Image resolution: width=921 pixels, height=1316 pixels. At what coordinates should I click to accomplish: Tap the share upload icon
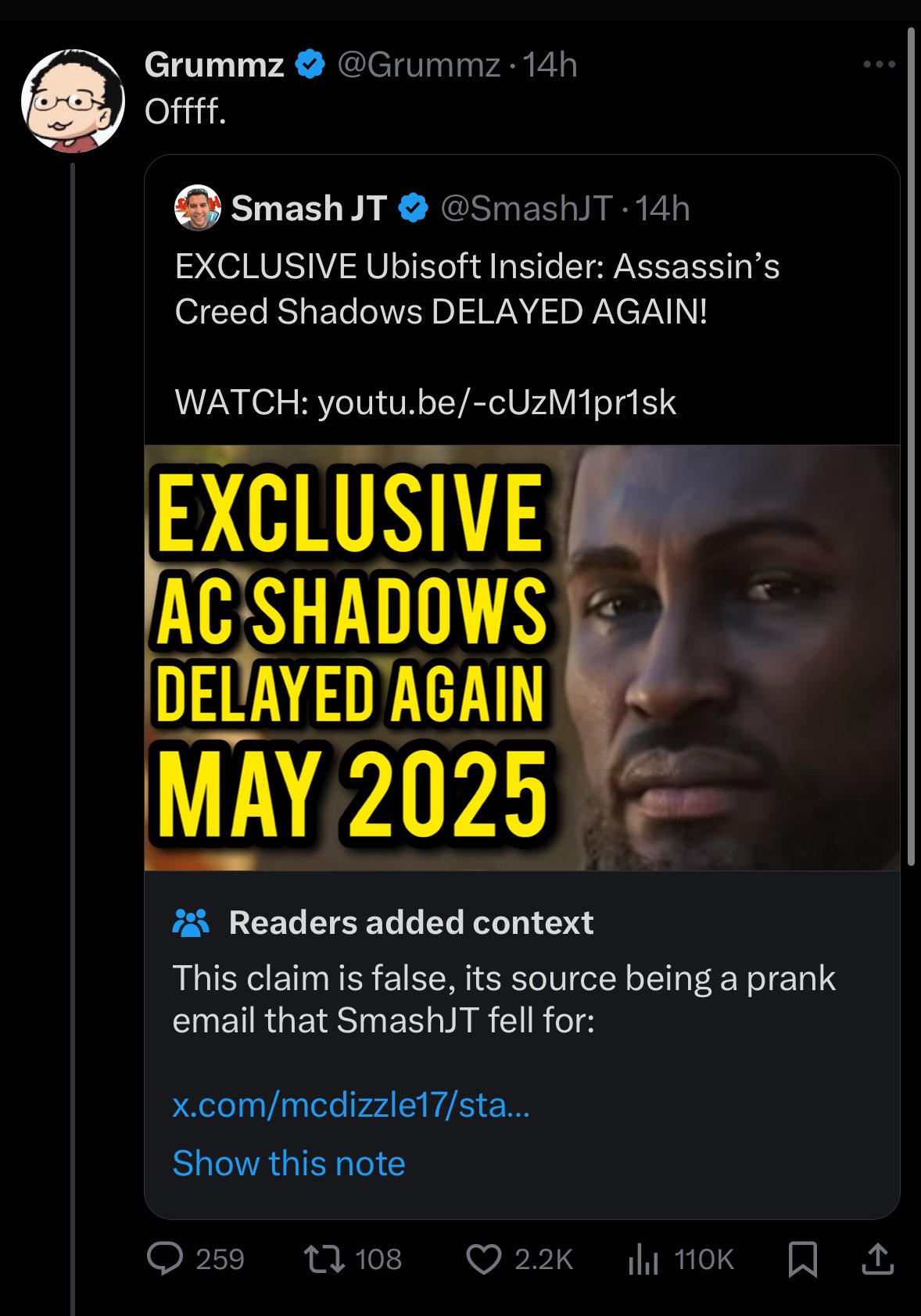(877, 1259)
